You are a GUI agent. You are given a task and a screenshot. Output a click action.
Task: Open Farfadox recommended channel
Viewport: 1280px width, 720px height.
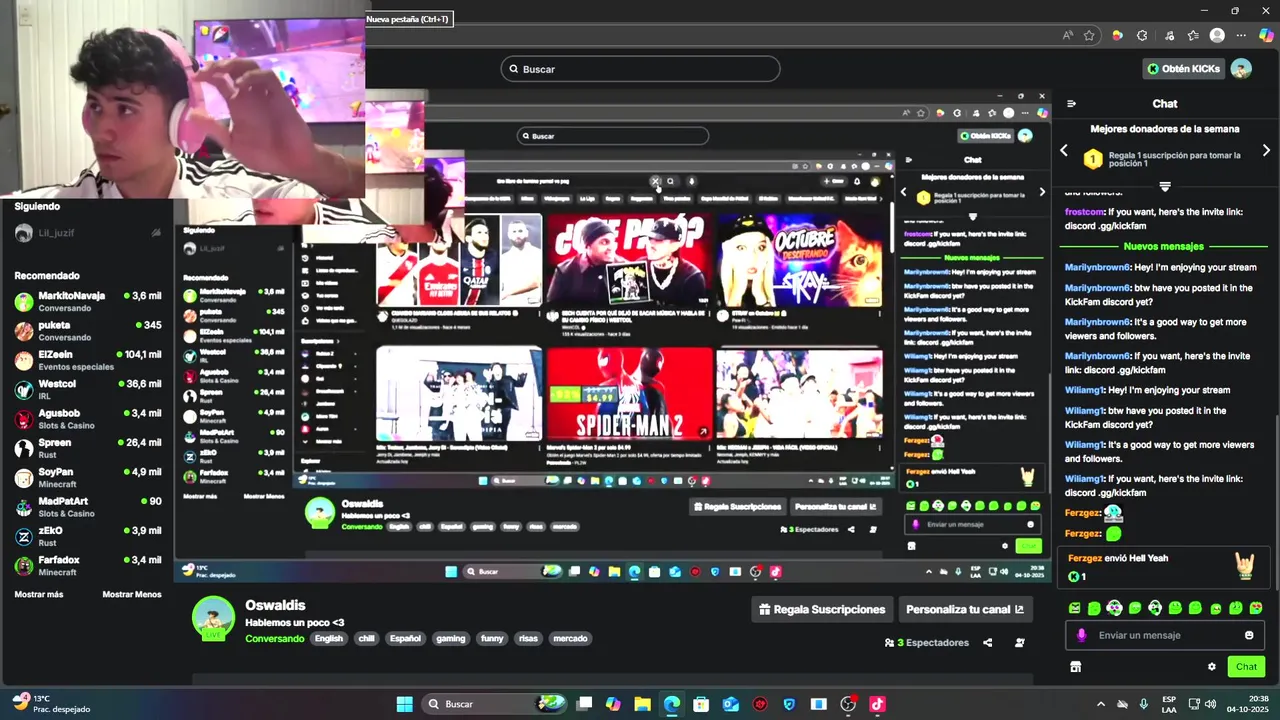click(88, 565)
